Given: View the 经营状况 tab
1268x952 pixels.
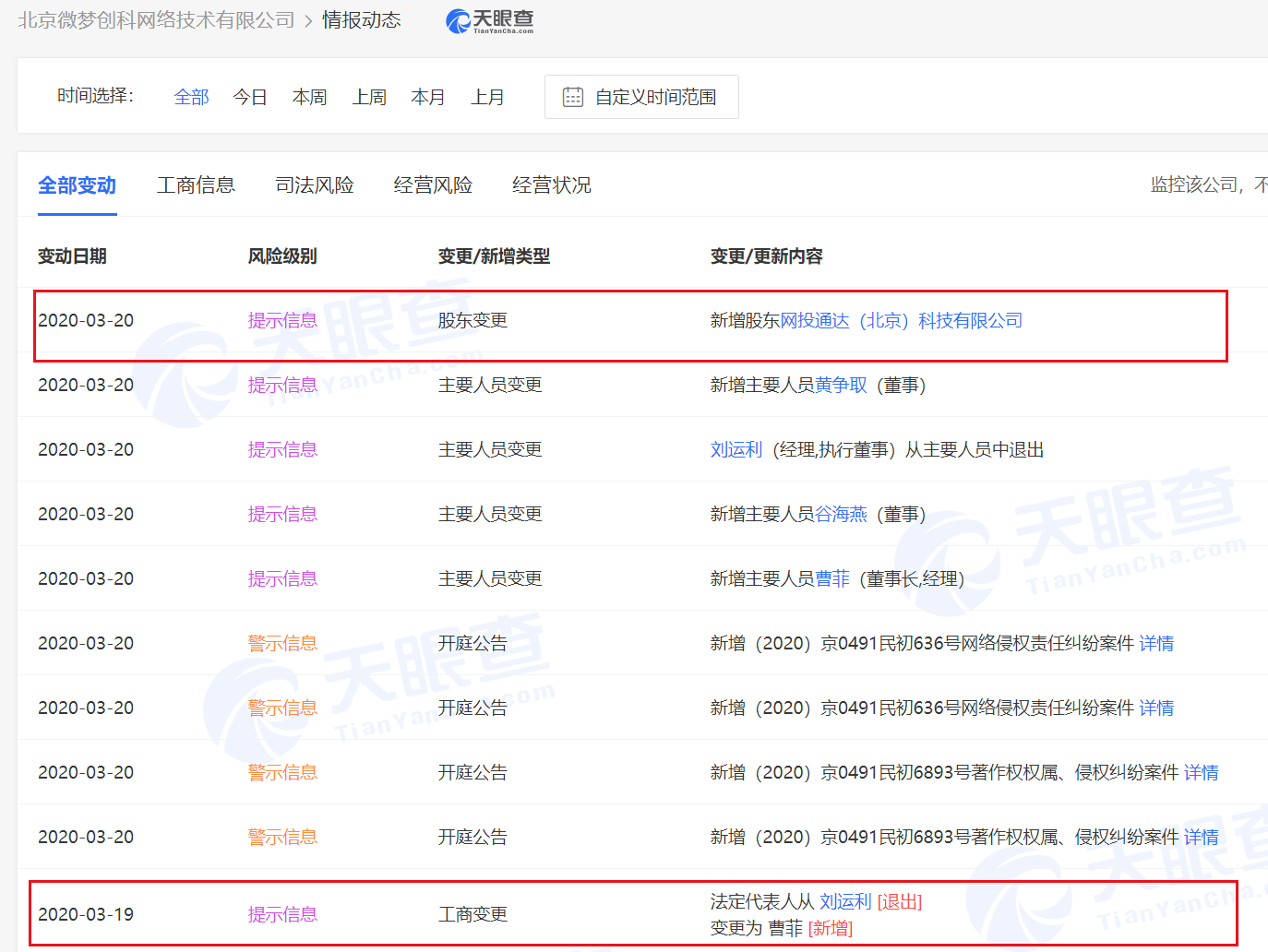Looking at the screenshot, I should click(552, 185).
